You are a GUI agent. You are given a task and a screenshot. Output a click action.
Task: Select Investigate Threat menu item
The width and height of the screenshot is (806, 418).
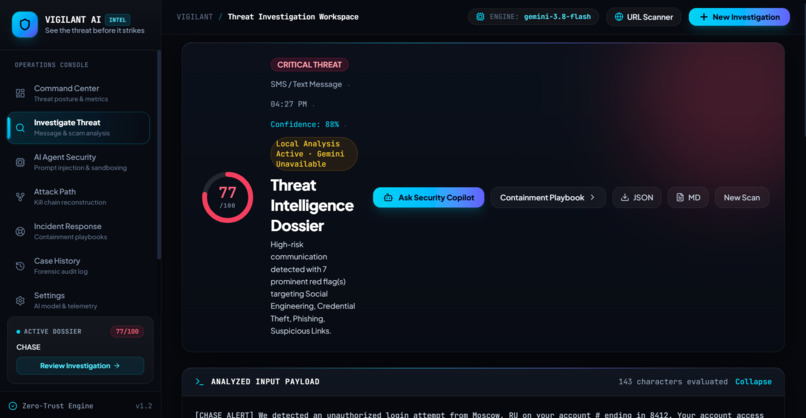tap(78, 128)
